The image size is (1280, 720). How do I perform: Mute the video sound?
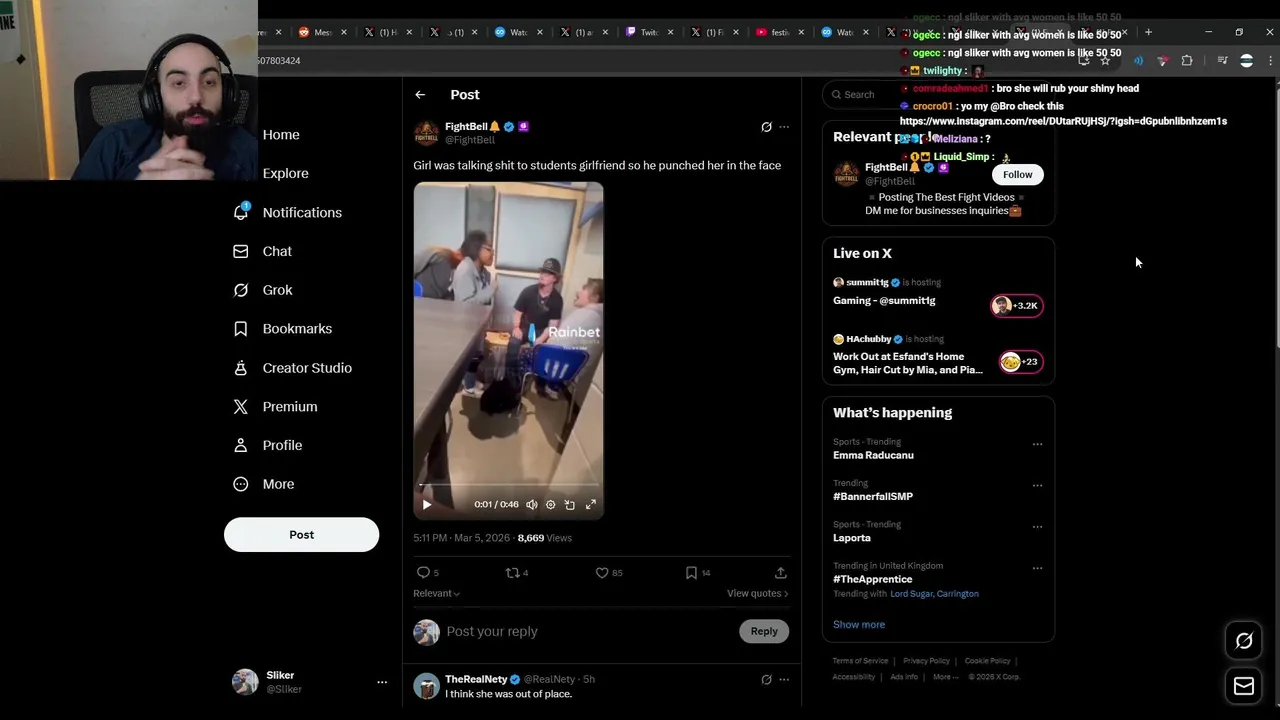point(532,505)
